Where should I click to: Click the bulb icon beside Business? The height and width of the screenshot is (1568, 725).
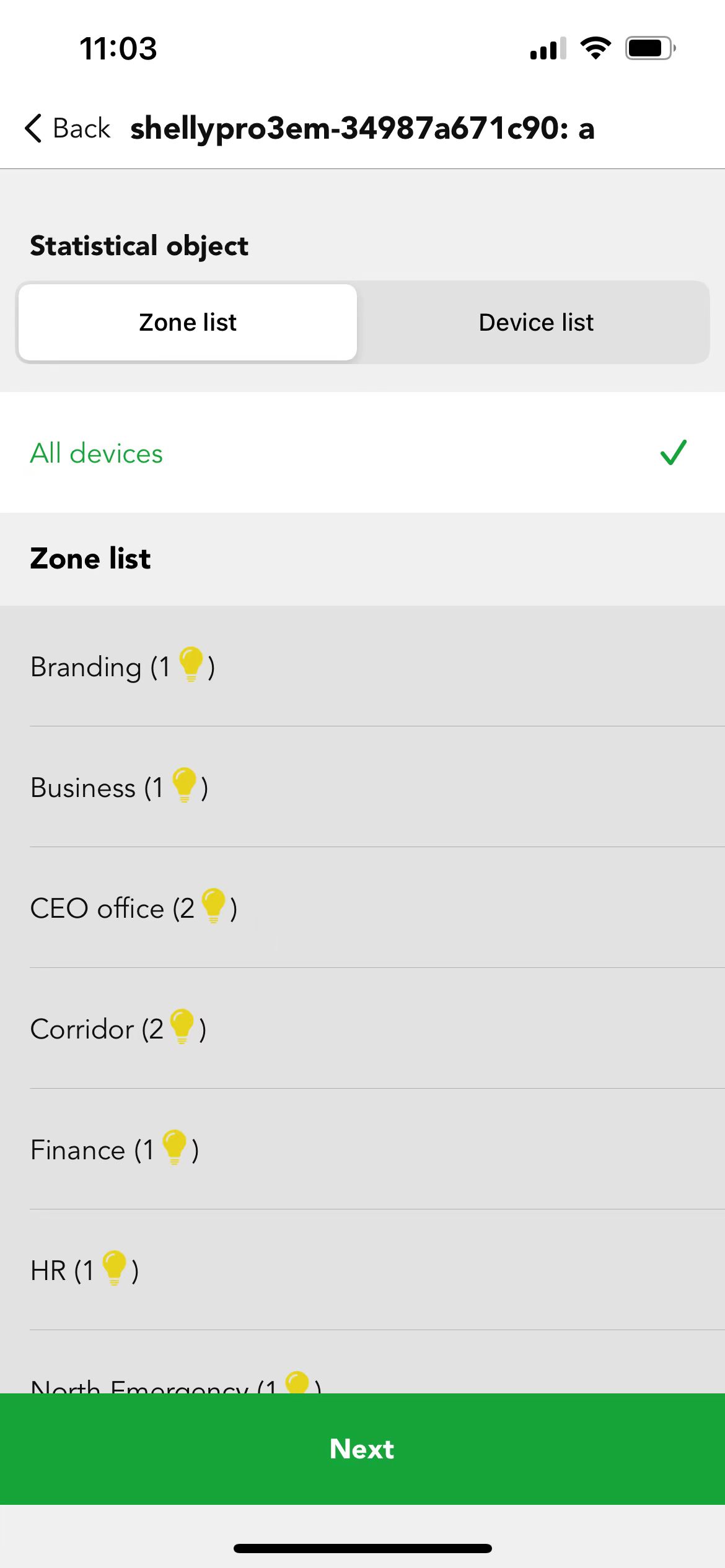point(185,785)
